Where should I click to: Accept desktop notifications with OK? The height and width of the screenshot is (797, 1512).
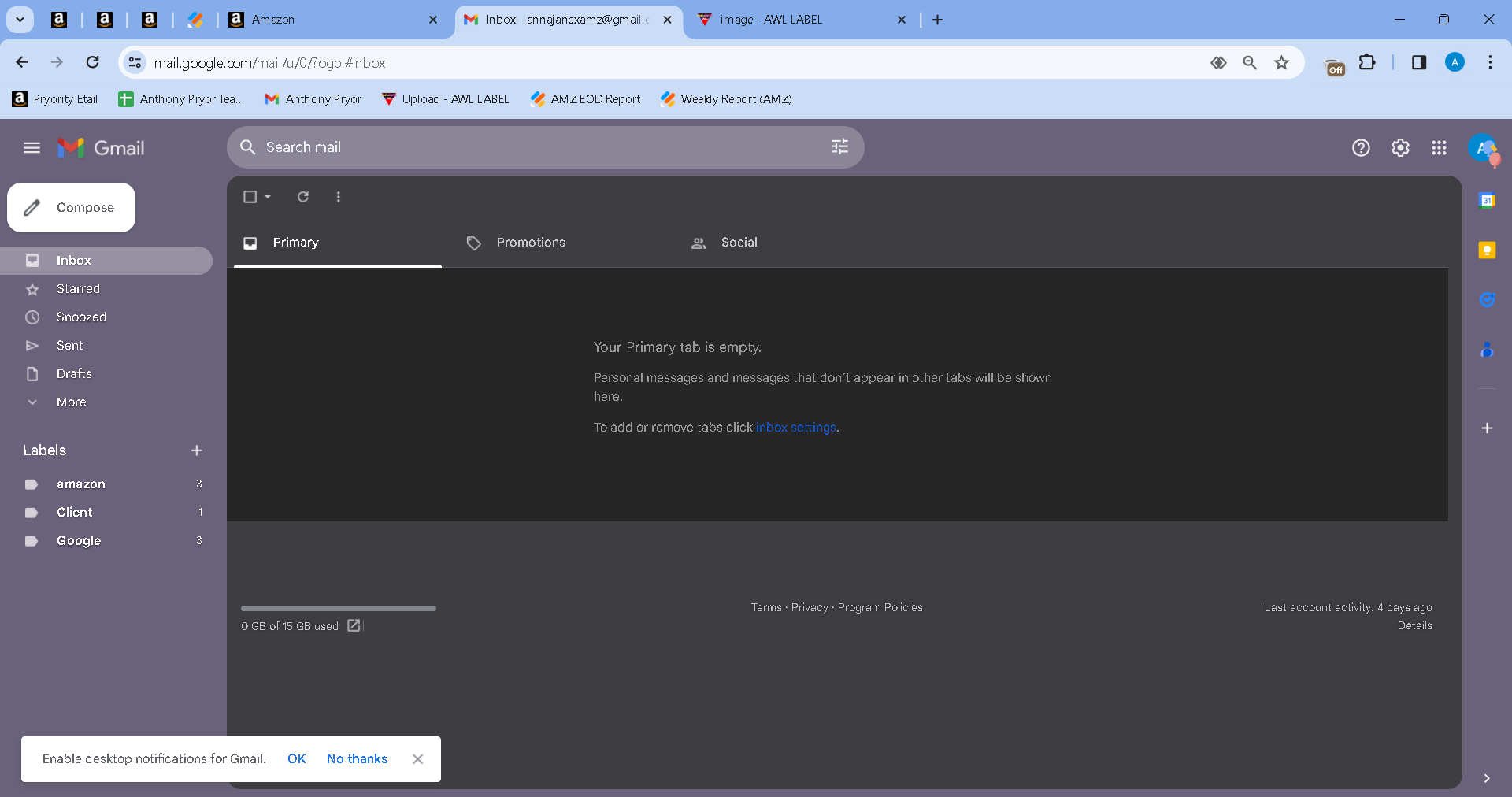(296, 759)
